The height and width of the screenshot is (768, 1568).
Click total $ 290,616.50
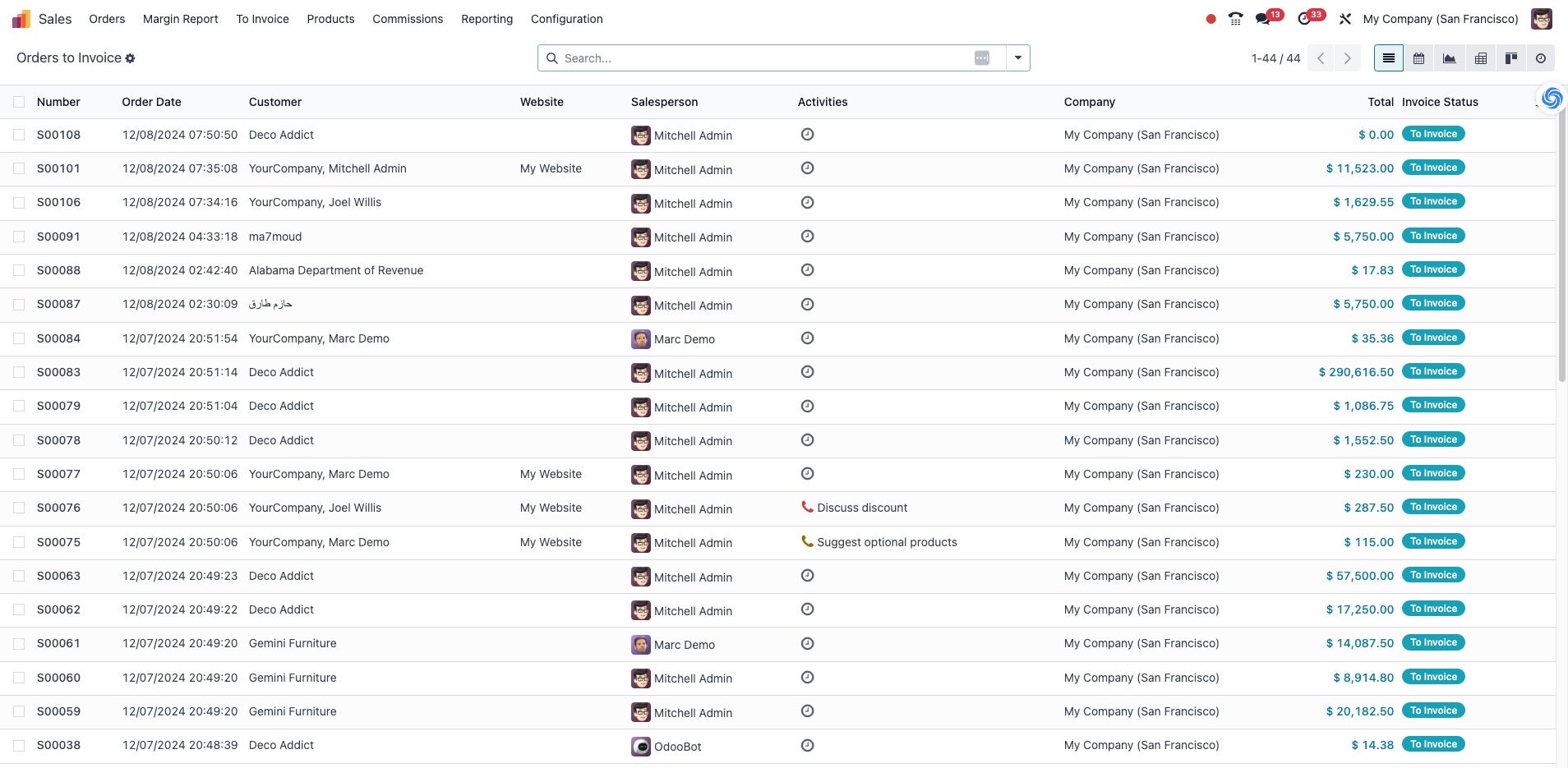click(x=1356, y=372)
